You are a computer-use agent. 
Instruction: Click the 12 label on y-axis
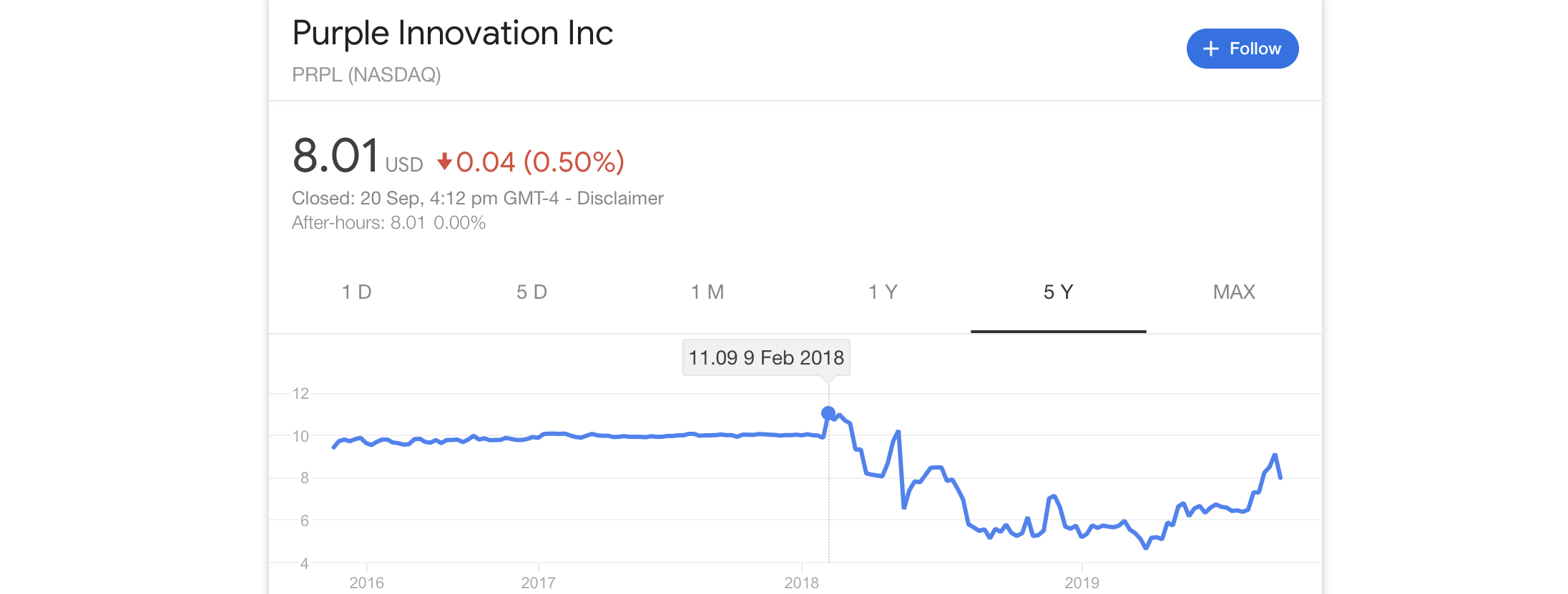pos(300,393)
